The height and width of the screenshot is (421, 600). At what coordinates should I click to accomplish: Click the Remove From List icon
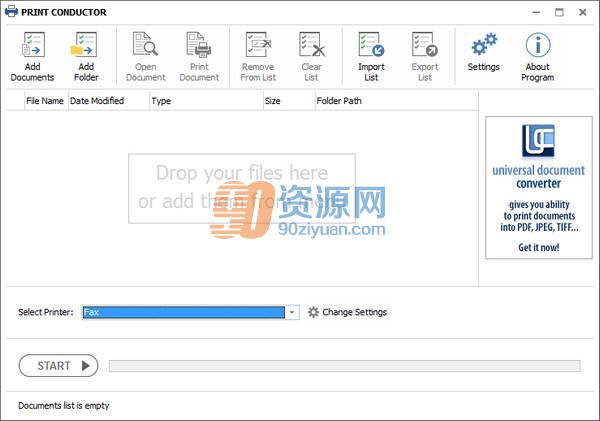coord(258,44)
